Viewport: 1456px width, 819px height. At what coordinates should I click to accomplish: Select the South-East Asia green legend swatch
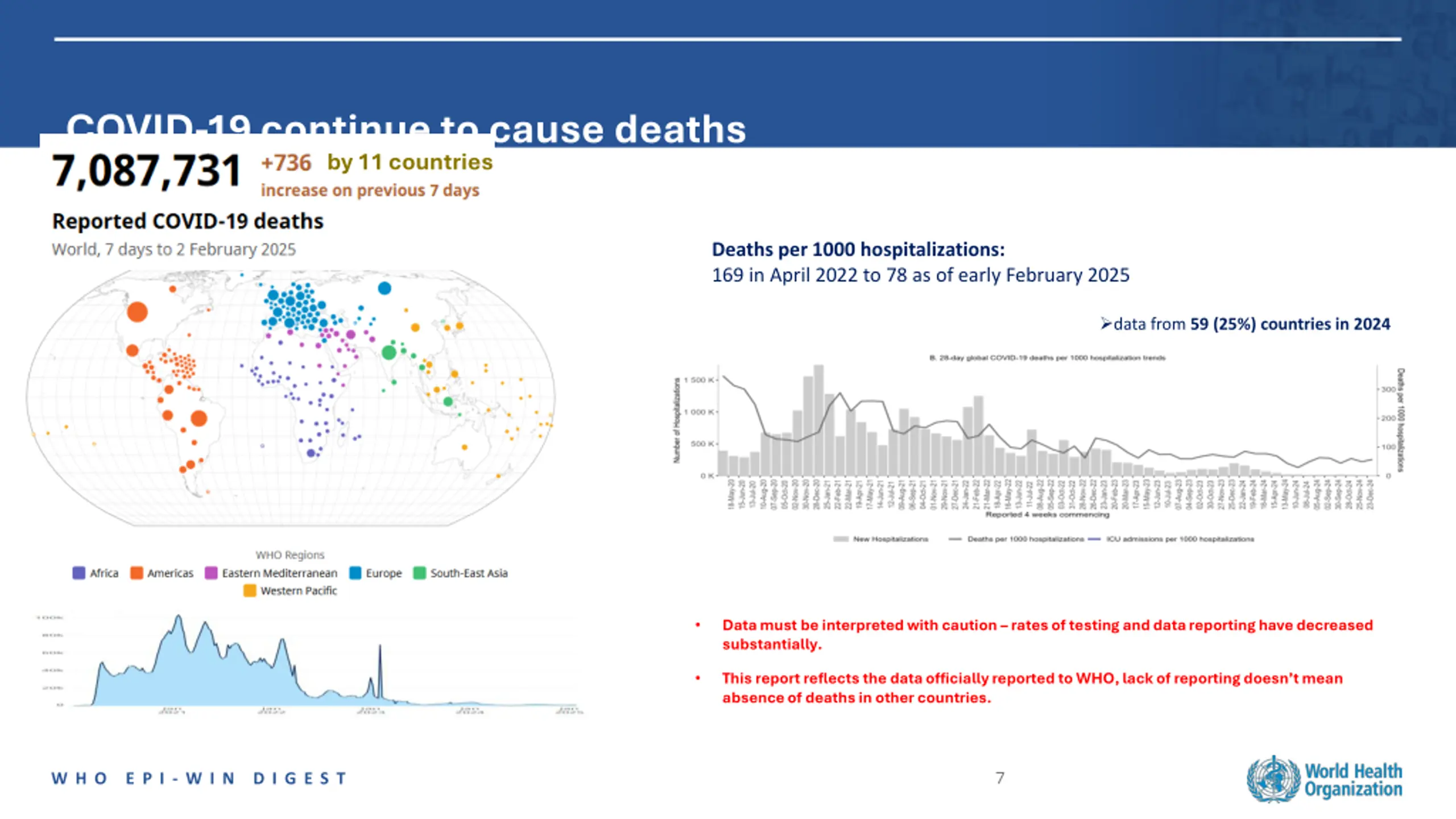click(420, 573)
